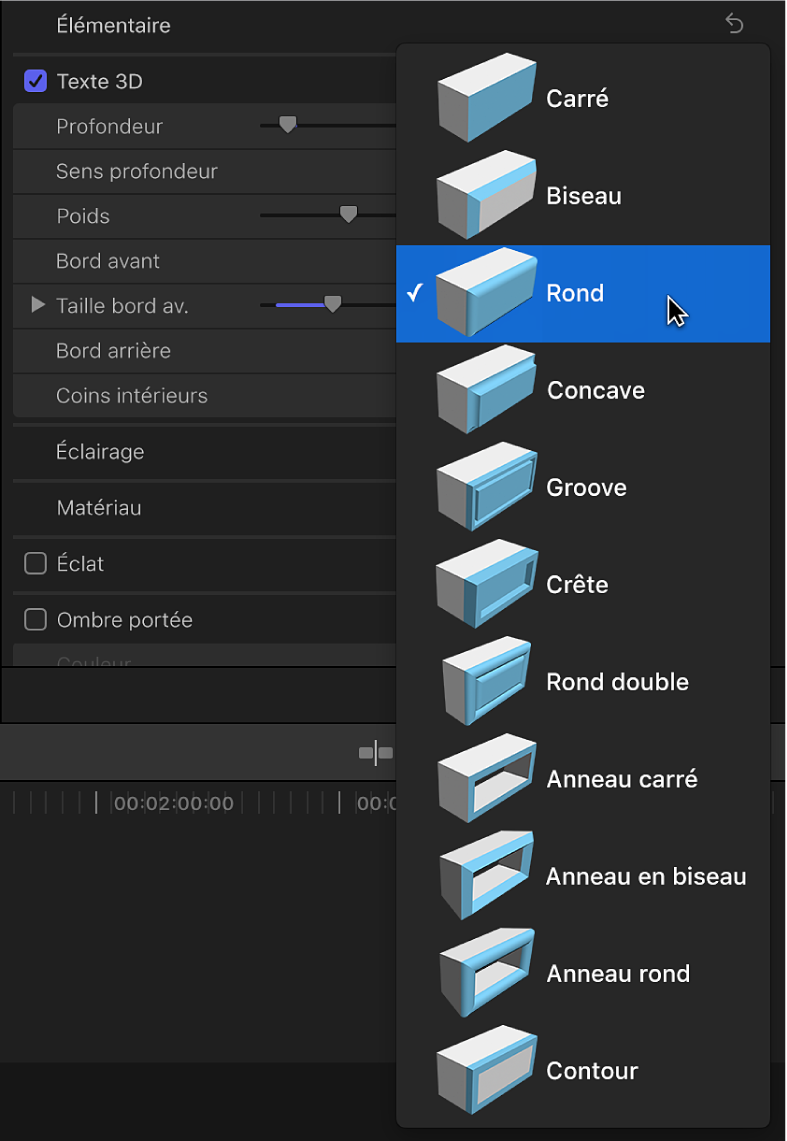Expand the Taille bord av. disclosure triangle
Viewport: 787px width, 1141px height.
[38, 305]
